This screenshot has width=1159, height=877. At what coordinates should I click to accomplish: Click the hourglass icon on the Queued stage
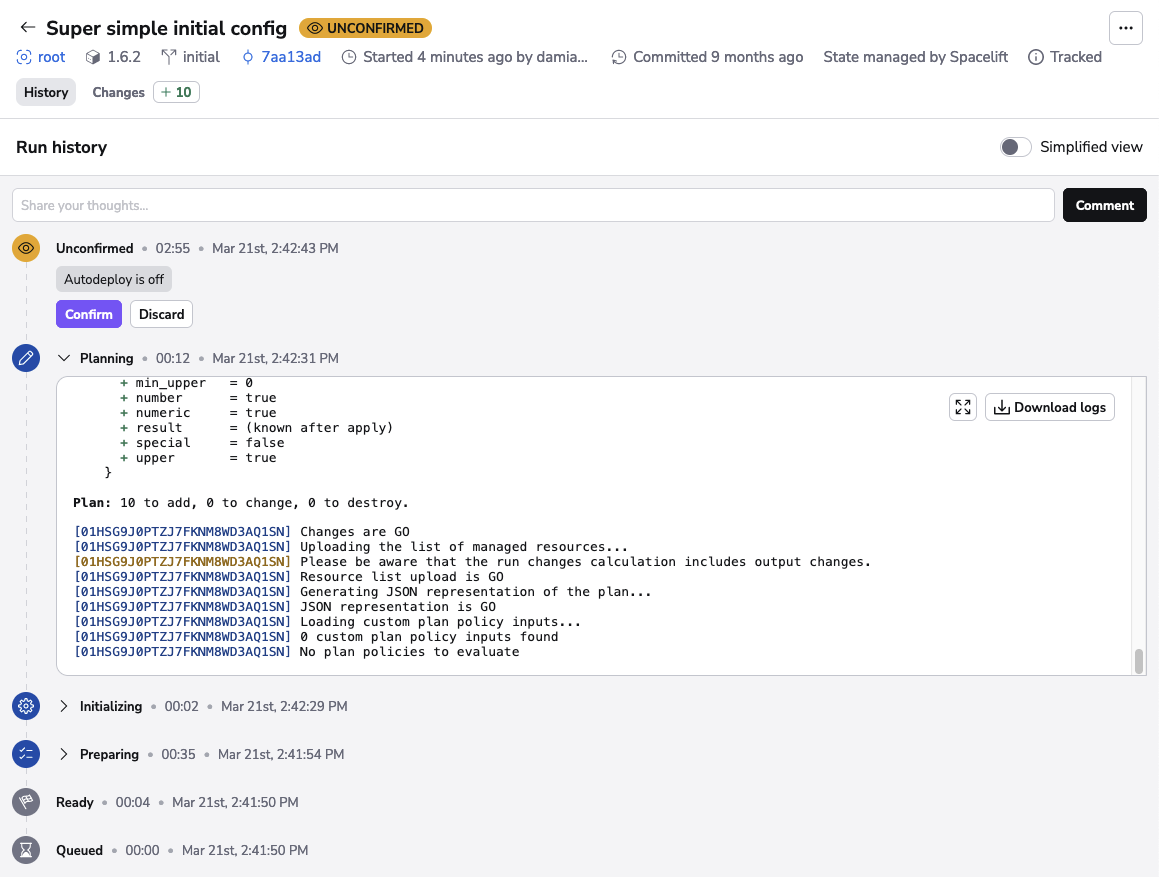click(x=25, y=850)
